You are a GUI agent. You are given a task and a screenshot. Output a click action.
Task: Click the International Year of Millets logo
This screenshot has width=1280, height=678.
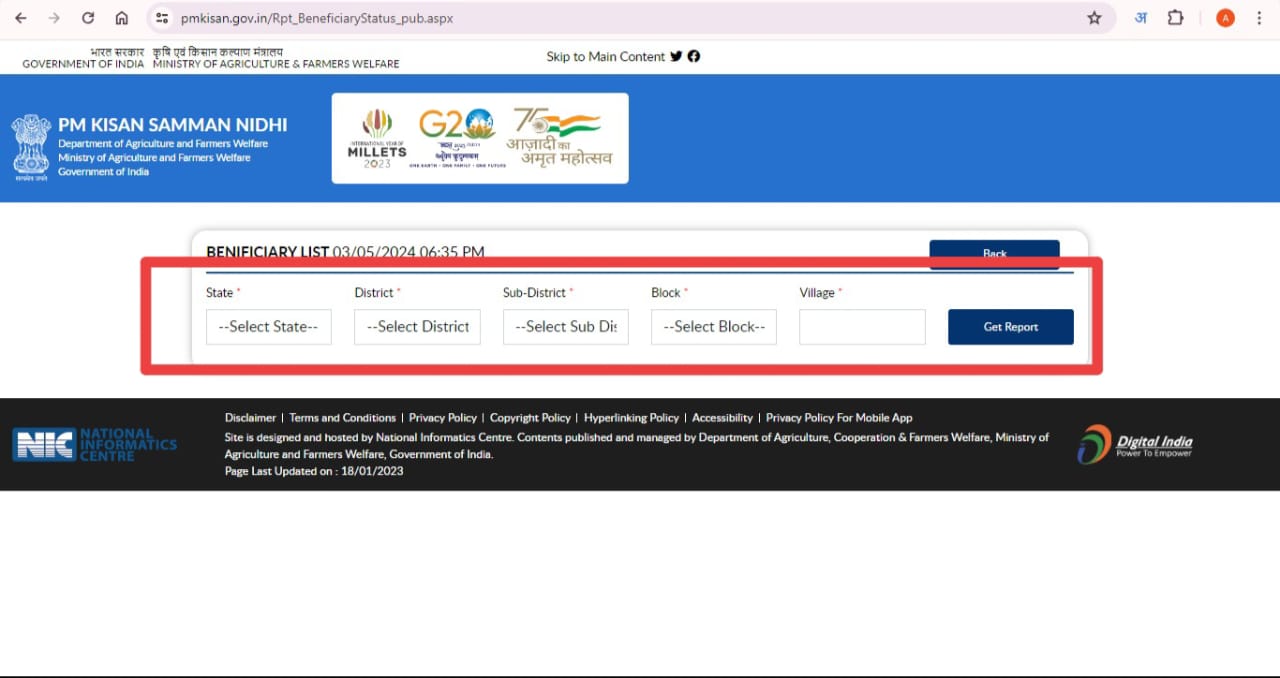point(377,138)
